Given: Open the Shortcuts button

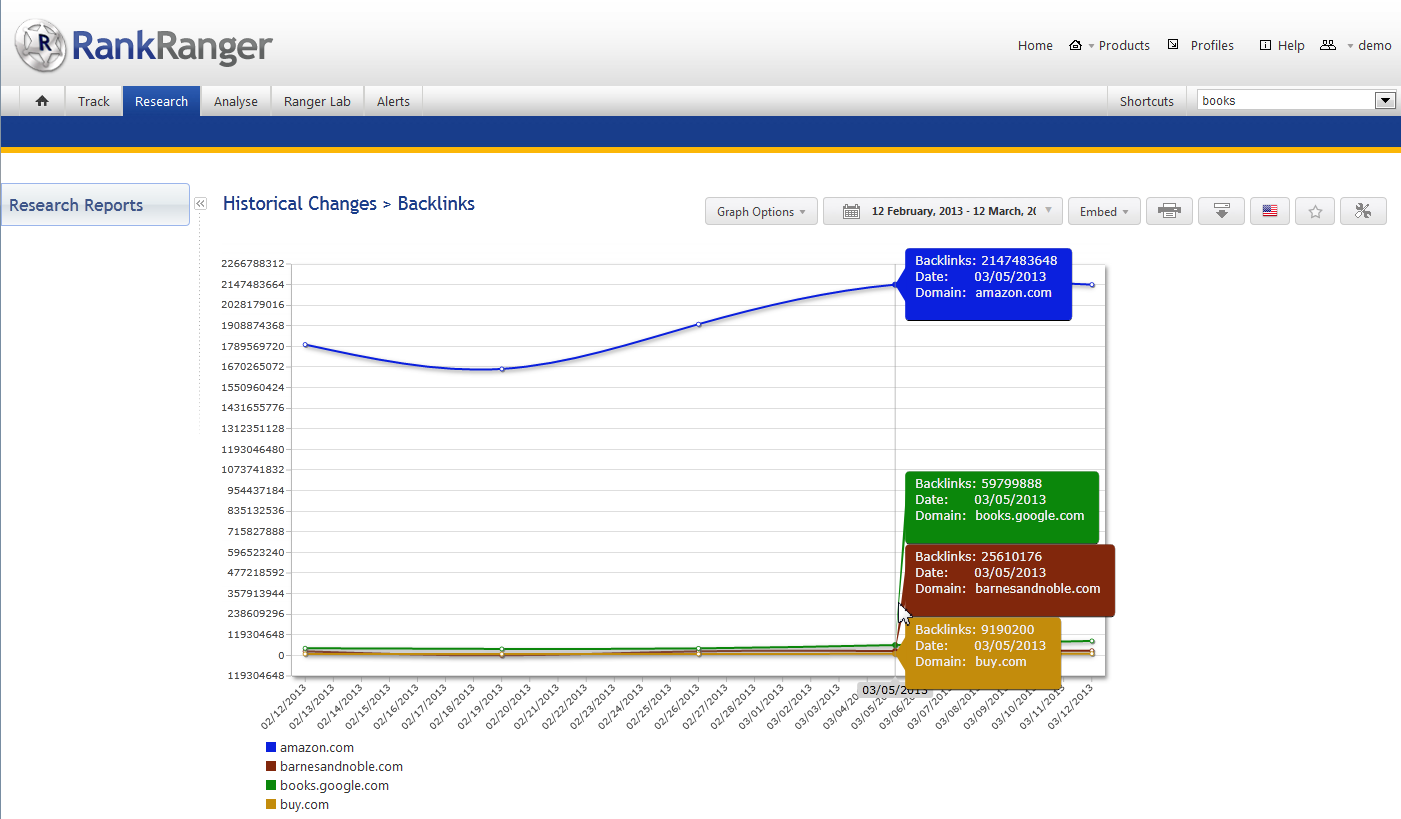Looking at the screenshot, I should coord(1146,101).
